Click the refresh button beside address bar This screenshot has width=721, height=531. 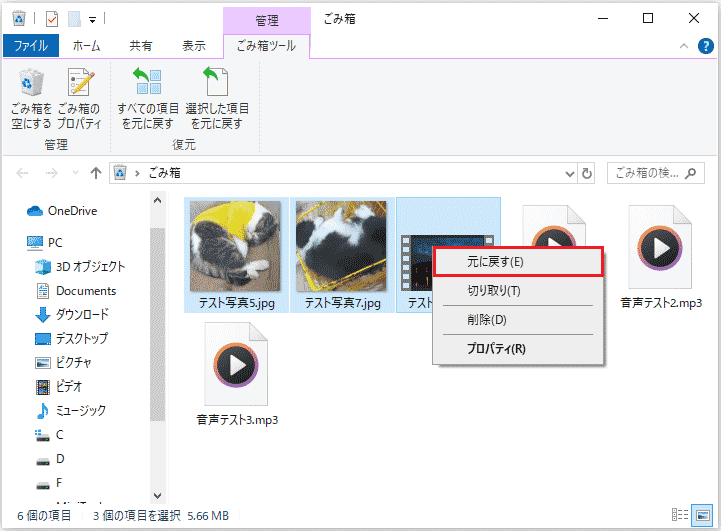[587, 172]
